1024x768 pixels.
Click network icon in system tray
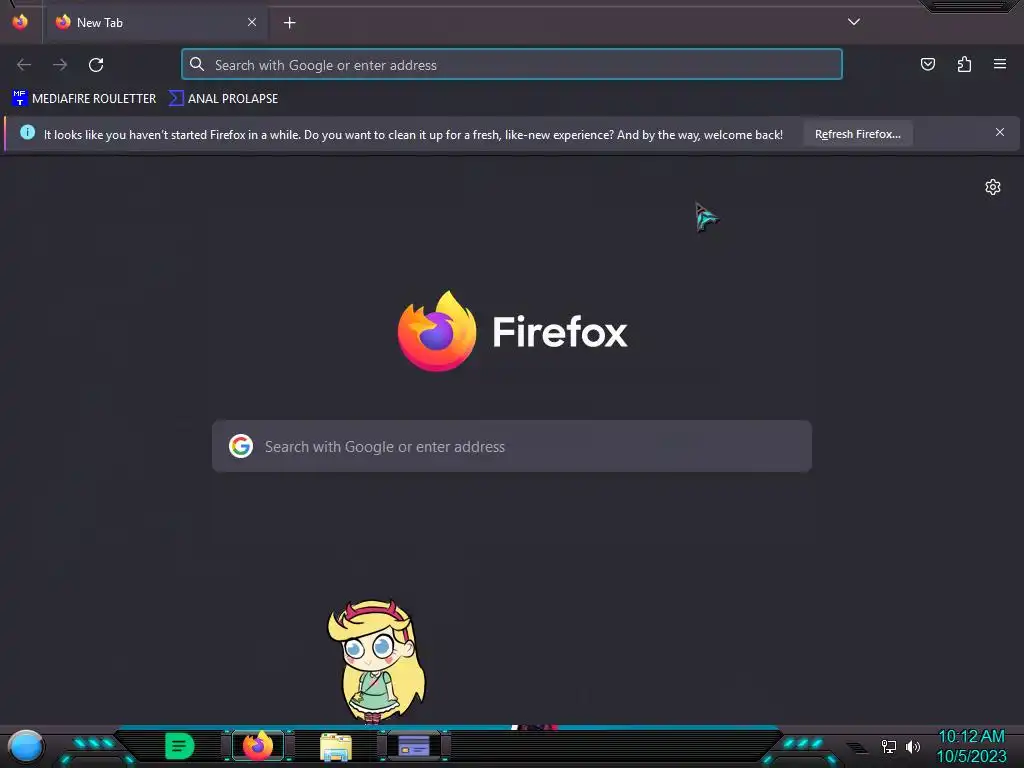tap(888, 746)
